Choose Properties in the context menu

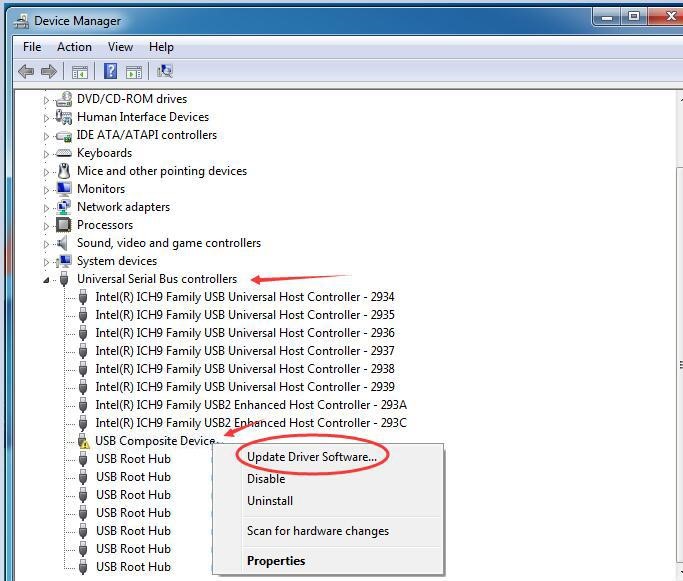pos(276,561)
